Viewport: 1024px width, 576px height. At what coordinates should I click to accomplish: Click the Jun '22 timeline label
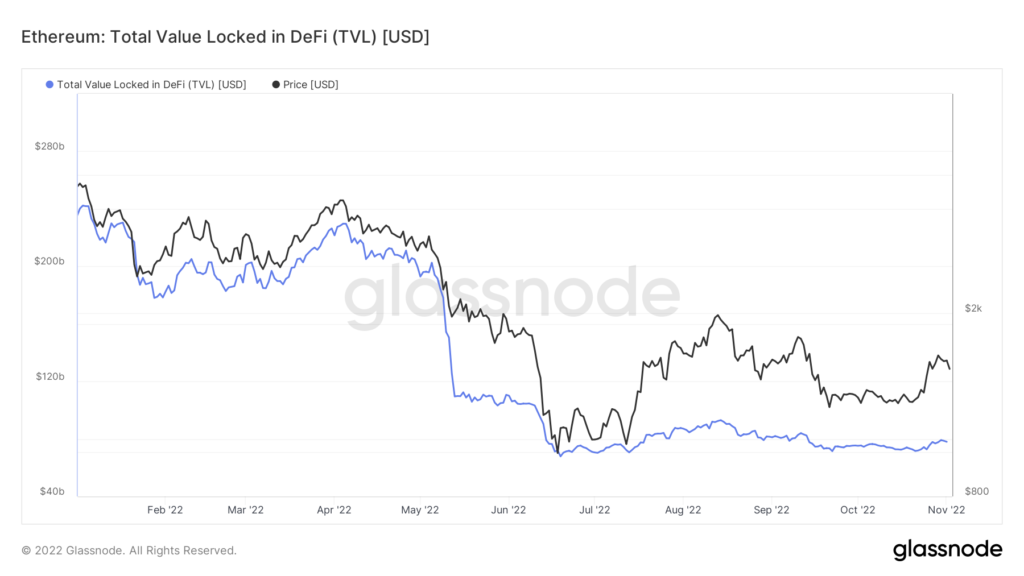509,509
